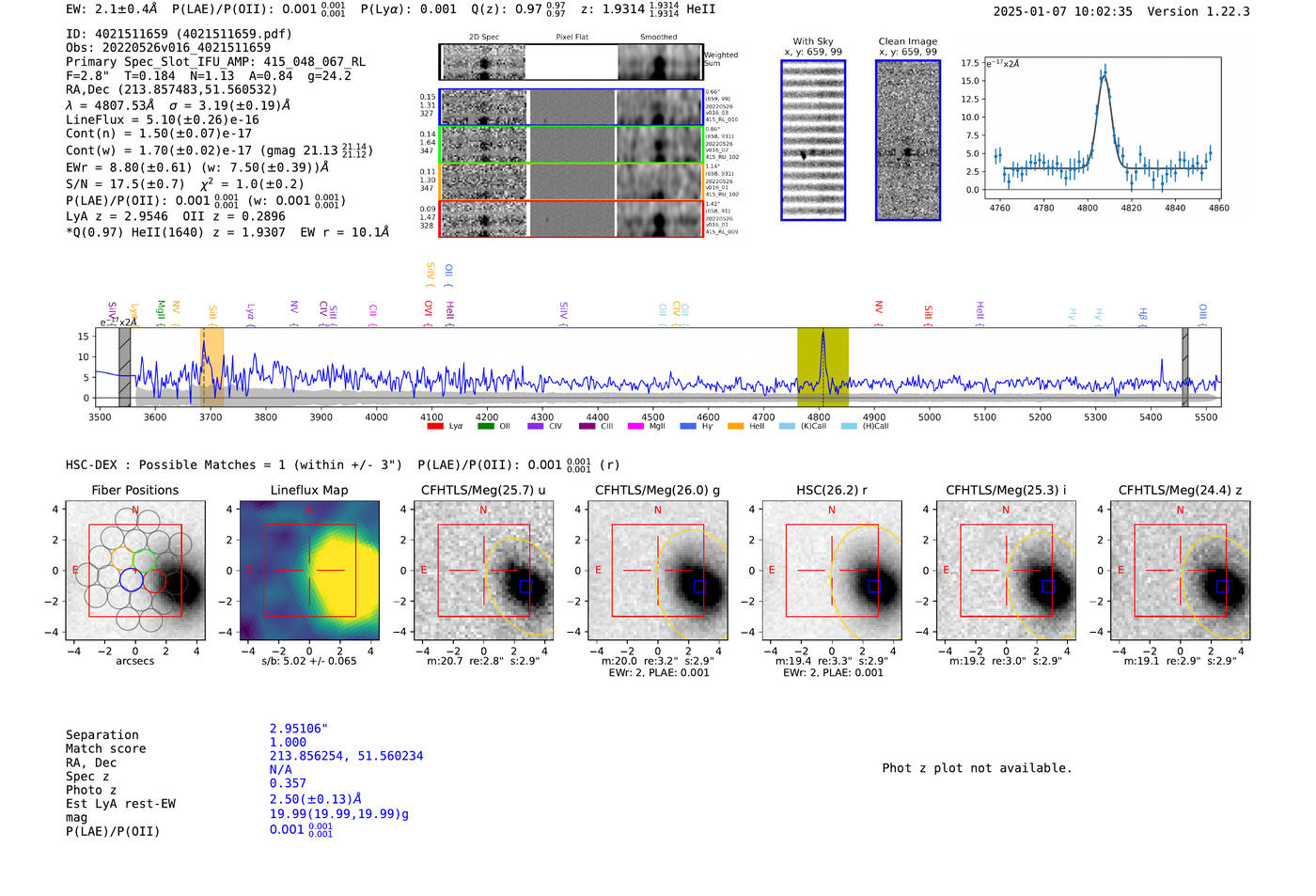
Task: Select the orange-bordered fiber 2D spectrum row
Action: coord(571,181)
